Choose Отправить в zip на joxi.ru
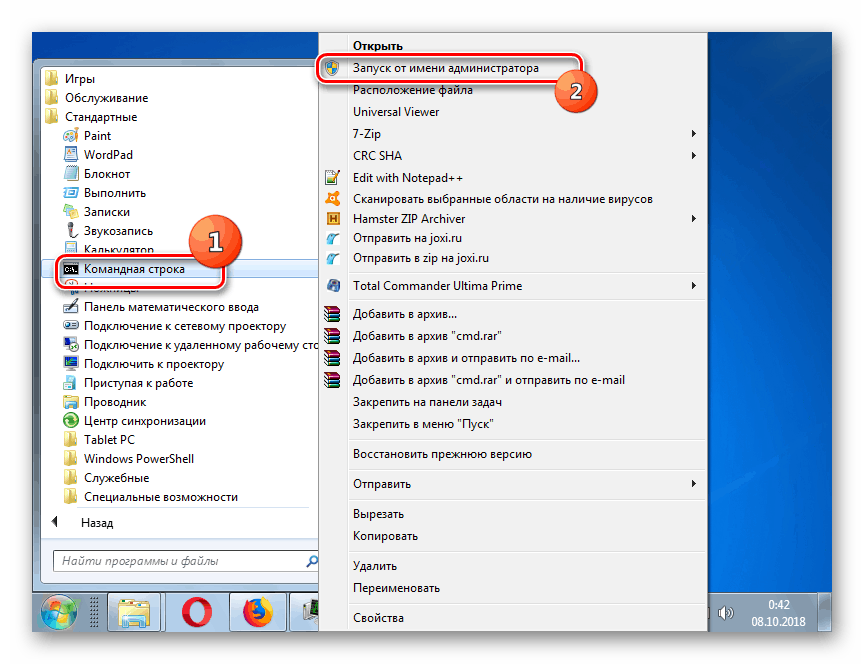 421,258
